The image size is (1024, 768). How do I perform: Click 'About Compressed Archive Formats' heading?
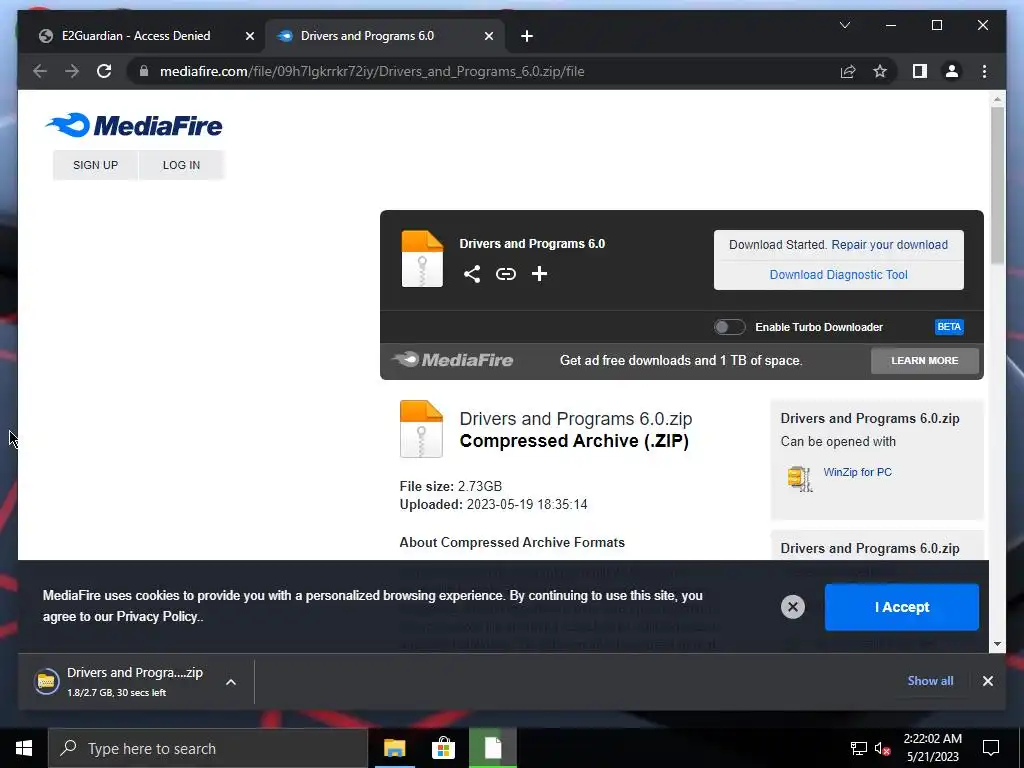coord(512,543)
